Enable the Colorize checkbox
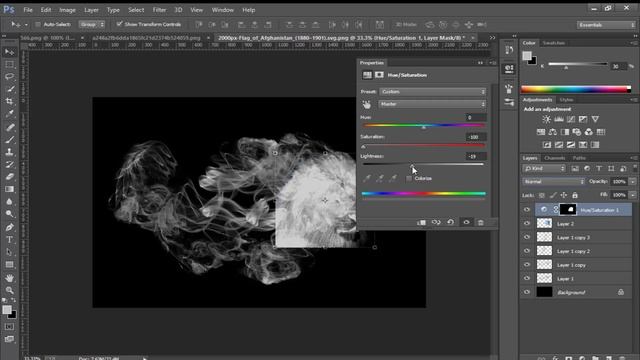This screenshot has height=360, width=640. coord(409,178)
